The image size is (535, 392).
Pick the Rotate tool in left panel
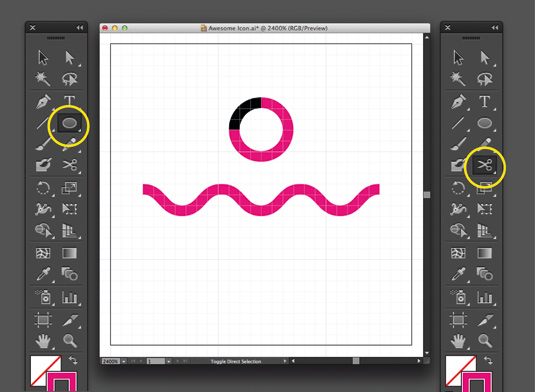(x=43, y=188)
